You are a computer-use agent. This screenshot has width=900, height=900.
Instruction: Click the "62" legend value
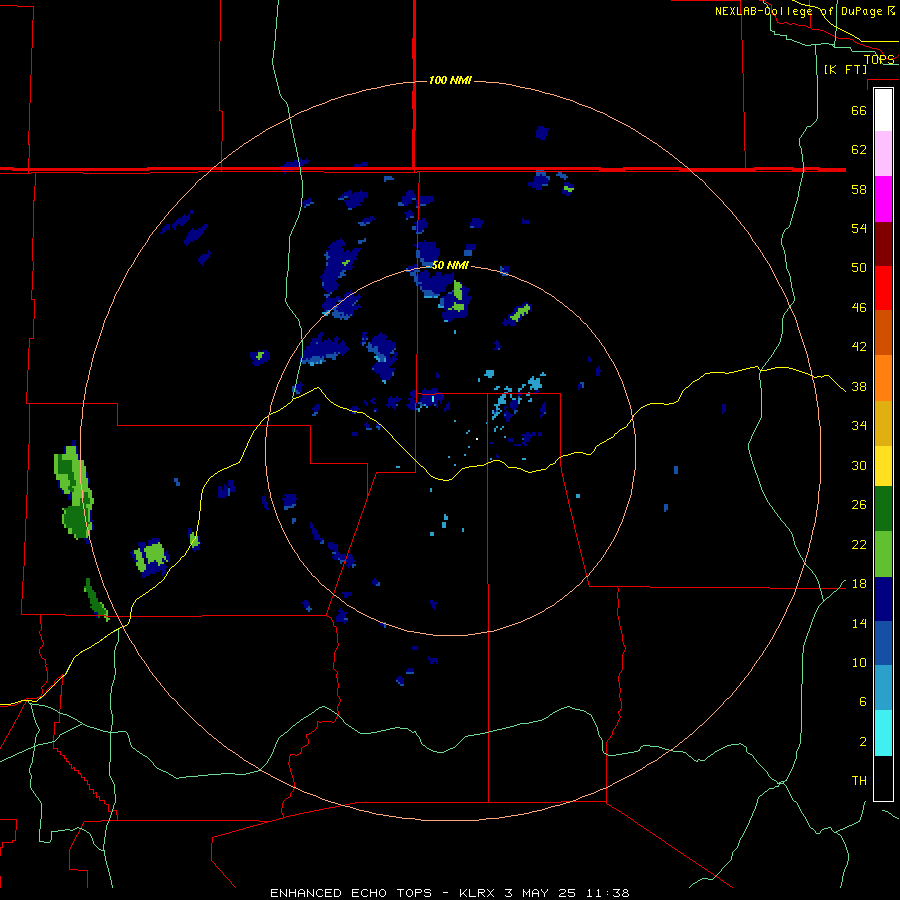point(859,150)
